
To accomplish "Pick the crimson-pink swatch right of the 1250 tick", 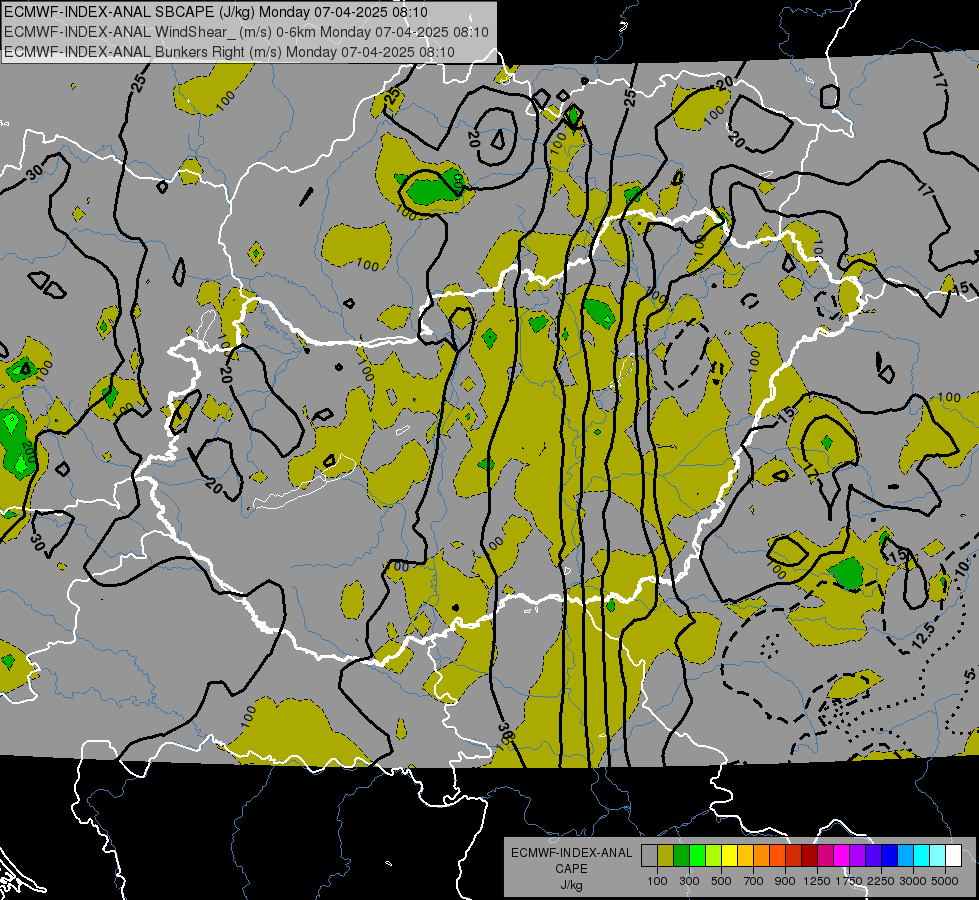I will pos(825,856).
